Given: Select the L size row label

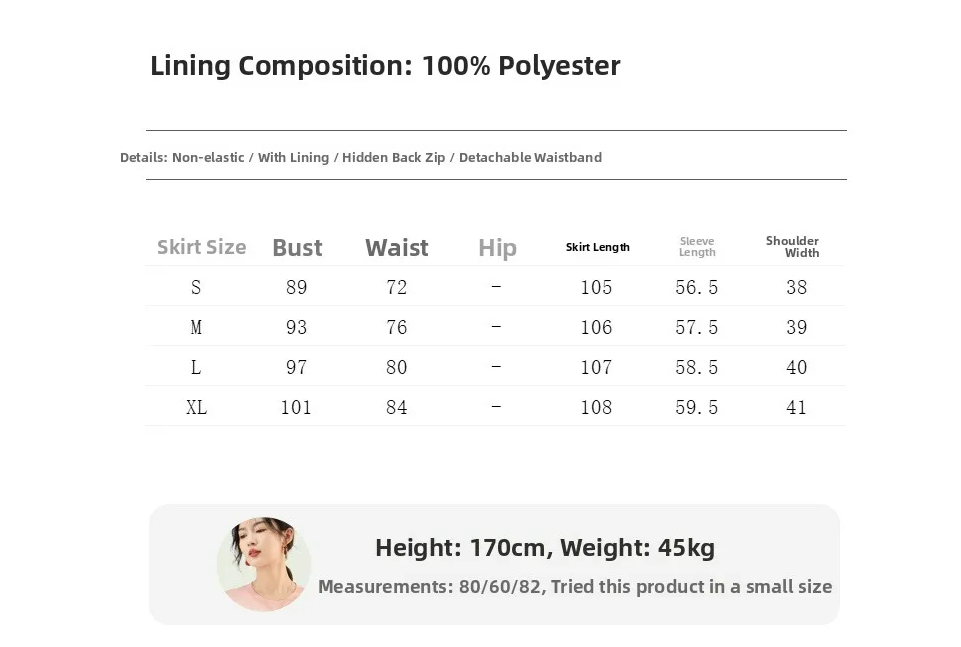Looking at the screenshot, I should [196, 368].
